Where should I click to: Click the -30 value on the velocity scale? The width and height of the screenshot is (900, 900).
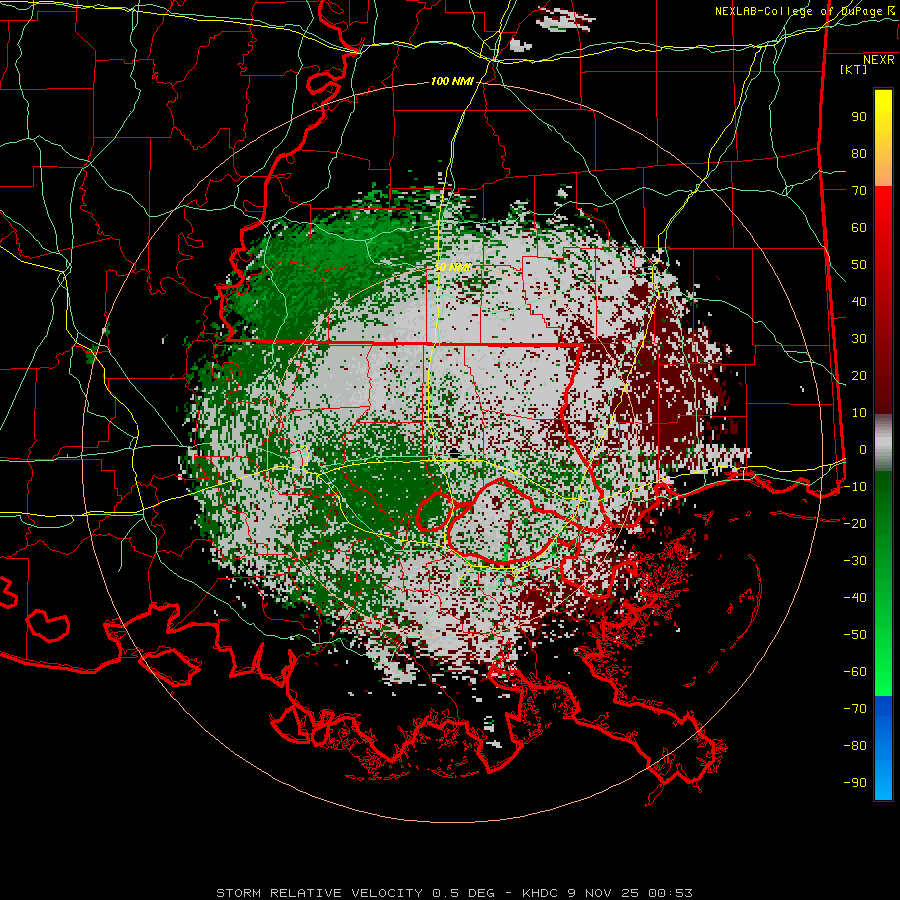click(x=855, y=561)
